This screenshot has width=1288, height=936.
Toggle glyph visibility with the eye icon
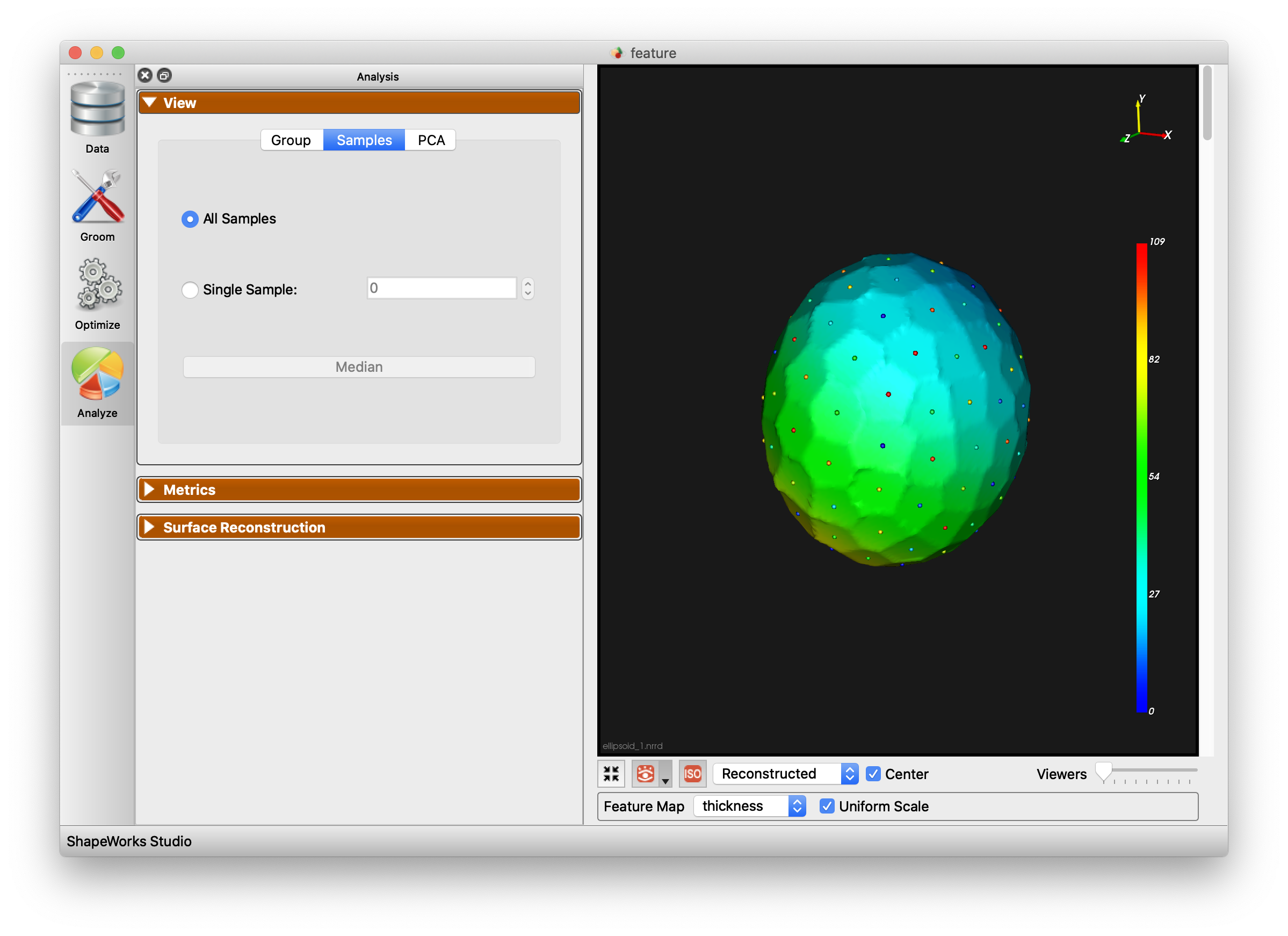(x=647, y=774)
